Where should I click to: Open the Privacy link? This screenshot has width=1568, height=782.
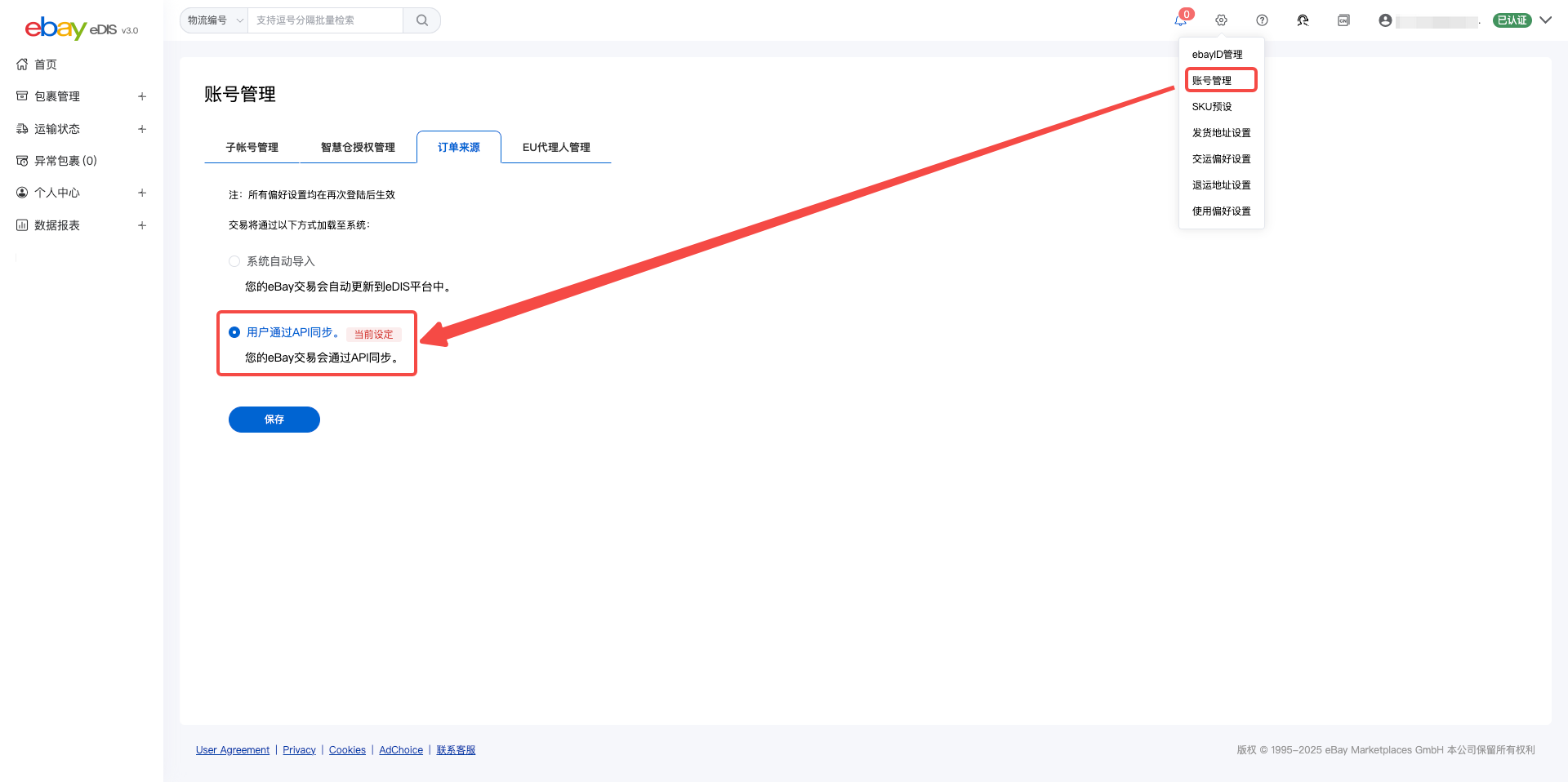[299, 750]
